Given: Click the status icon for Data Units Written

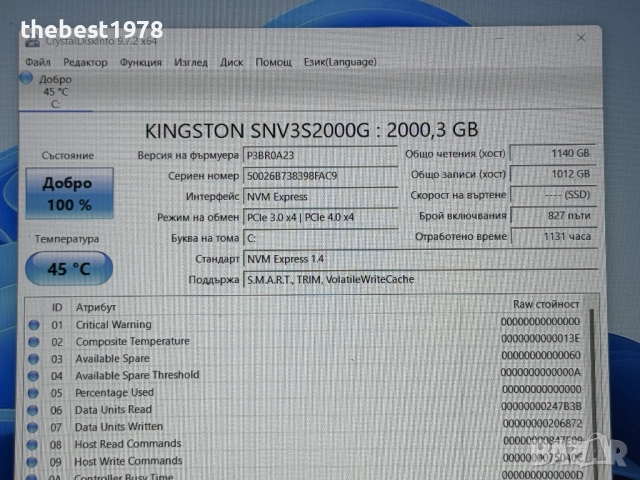Looking at the screenshot, I should point(33,427).
